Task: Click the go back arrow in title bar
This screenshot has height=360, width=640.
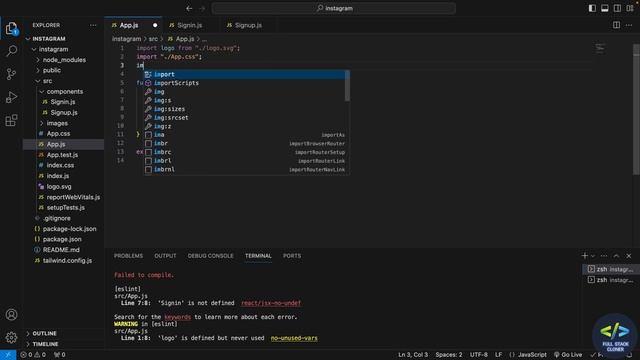Action: 189,8
